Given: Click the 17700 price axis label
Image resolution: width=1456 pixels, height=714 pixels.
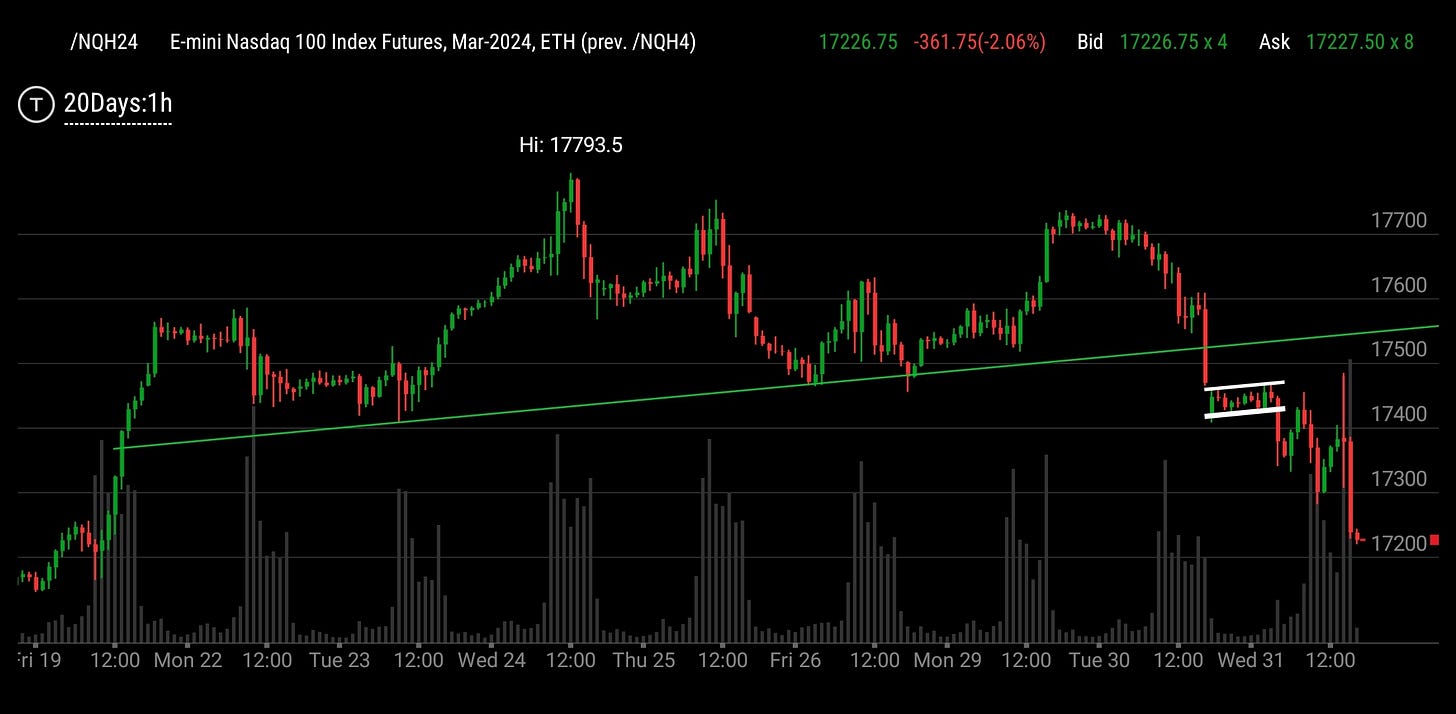Looking at the screenshot, I should pyautogui.click(x=1399, y=220).
